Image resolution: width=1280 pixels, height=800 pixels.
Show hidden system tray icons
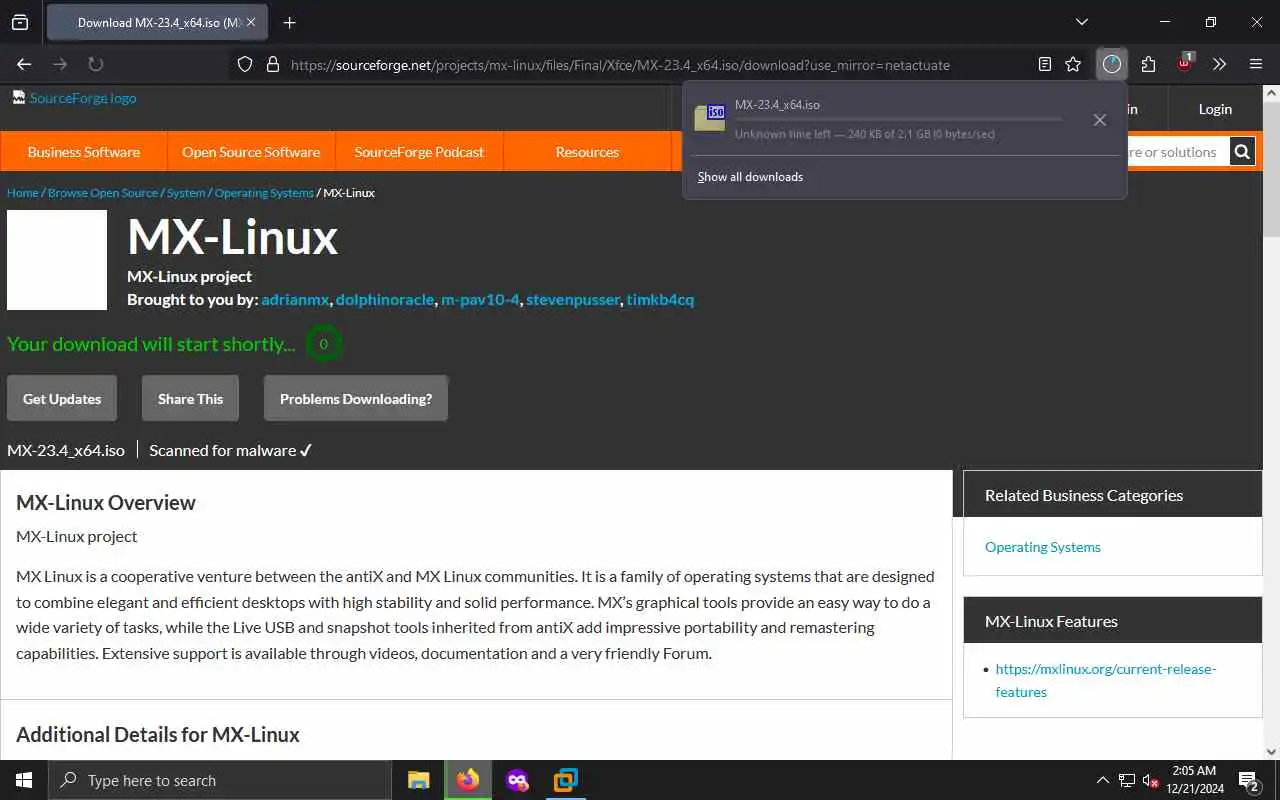tap(1103, 780)
